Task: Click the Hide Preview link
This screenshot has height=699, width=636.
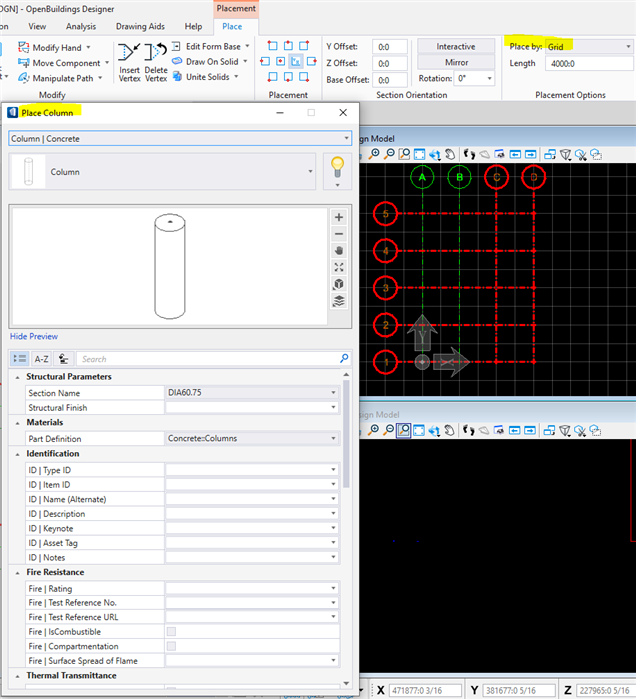Action: (x=34, y=336)
